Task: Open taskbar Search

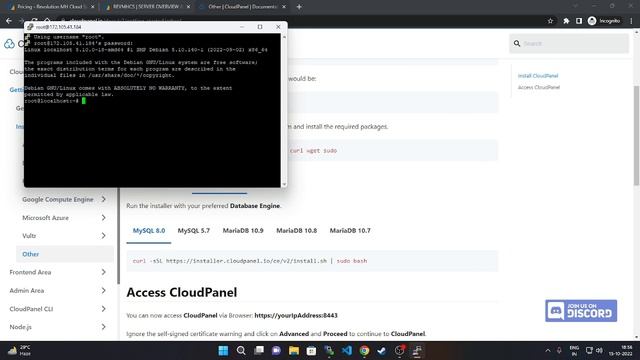Action: (x=241, y=351)
